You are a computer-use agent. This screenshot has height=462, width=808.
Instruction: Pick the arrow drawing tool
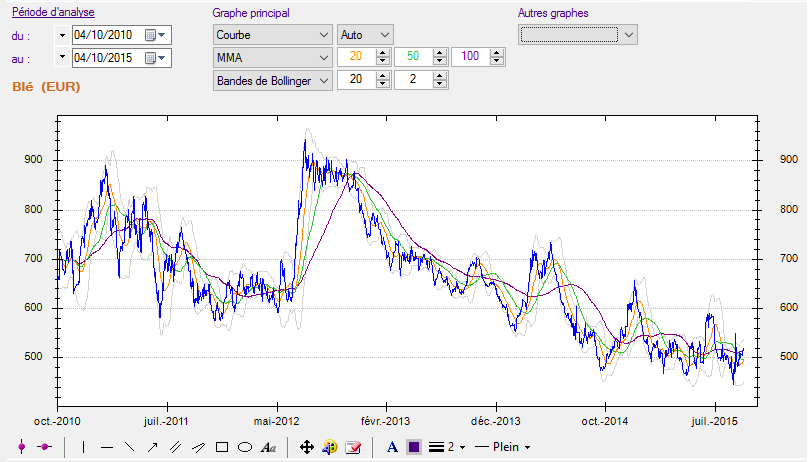[x=152, y=447]
